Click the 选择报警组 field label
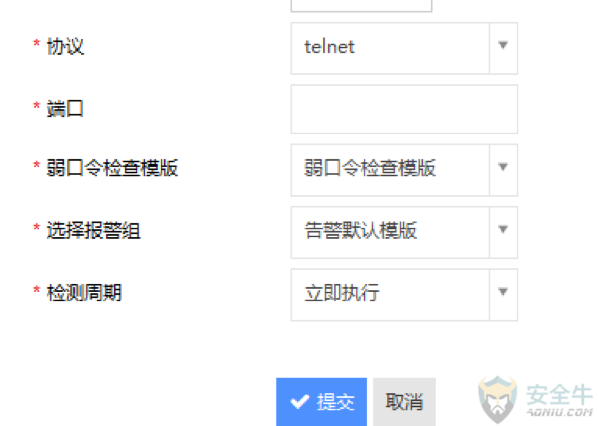 click(93, 230)
